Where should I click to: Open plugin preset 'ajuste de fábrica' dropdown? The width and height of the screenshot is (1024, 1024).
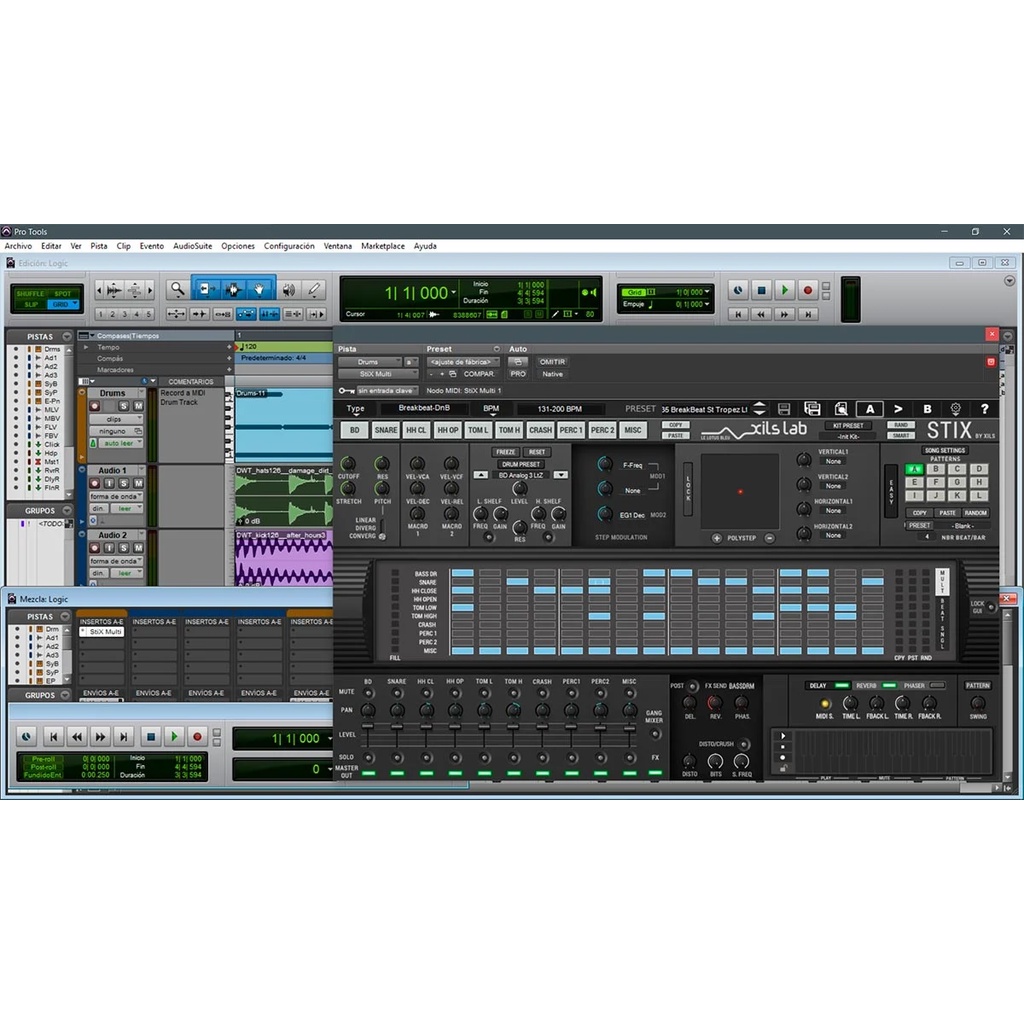click(463, 362)
